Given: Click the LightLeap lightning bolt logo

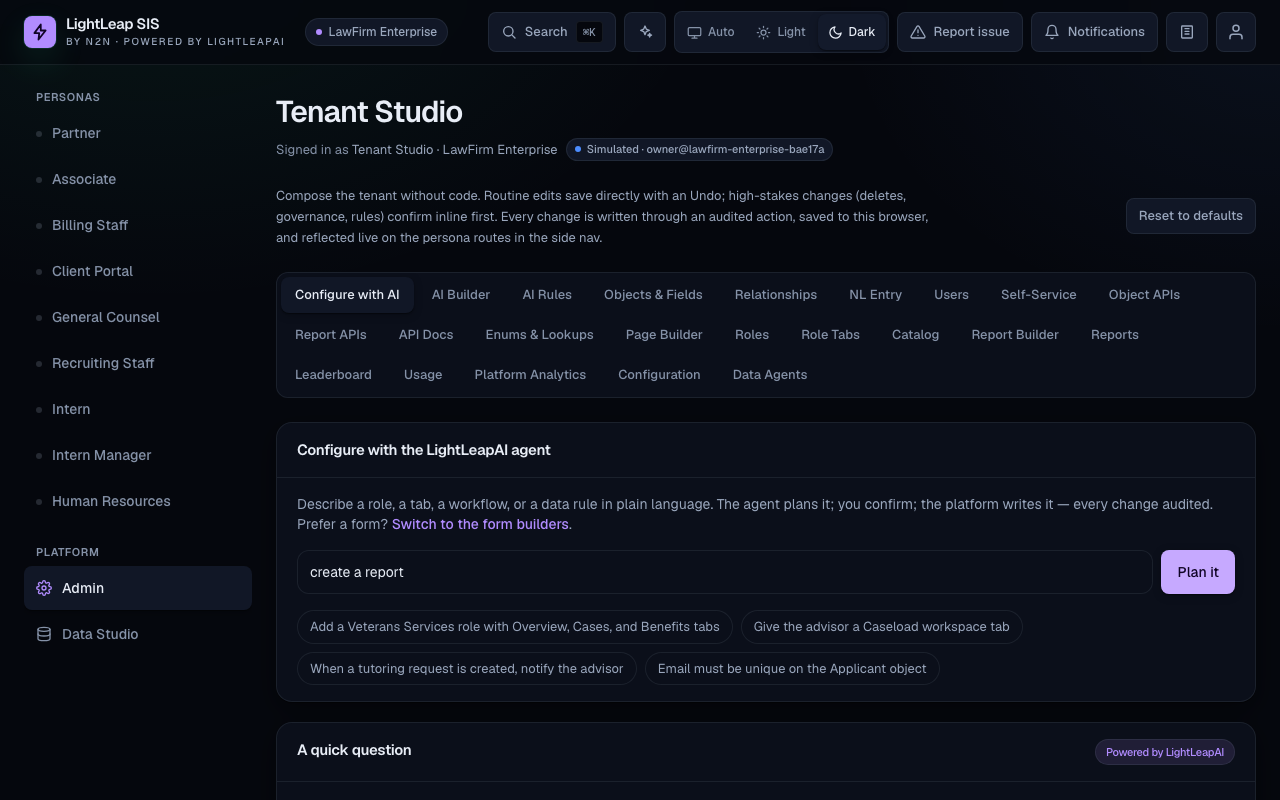Looking at the screenshot, I should (x=40, y=32).
